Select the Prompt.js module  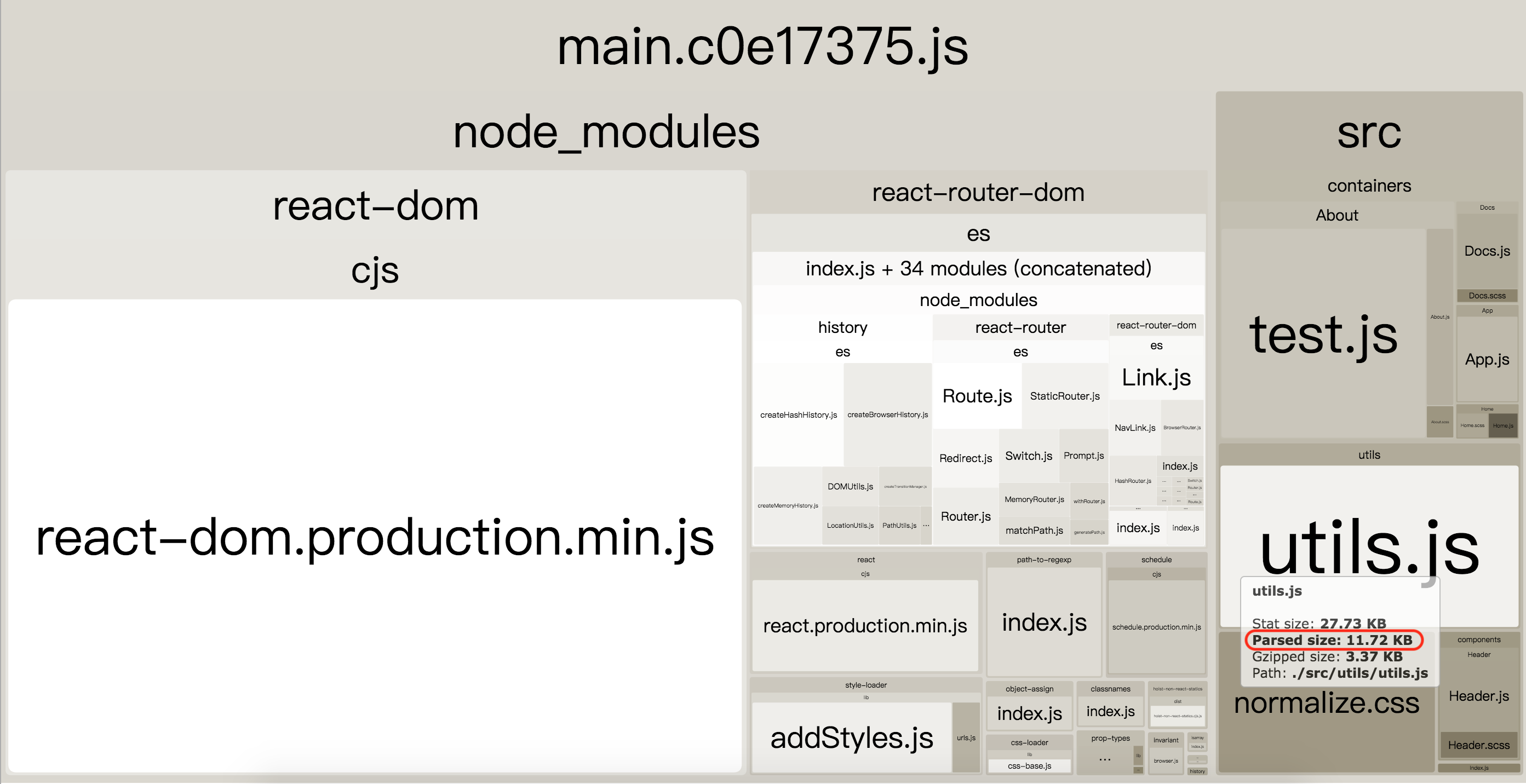(x=1083, y=456)
